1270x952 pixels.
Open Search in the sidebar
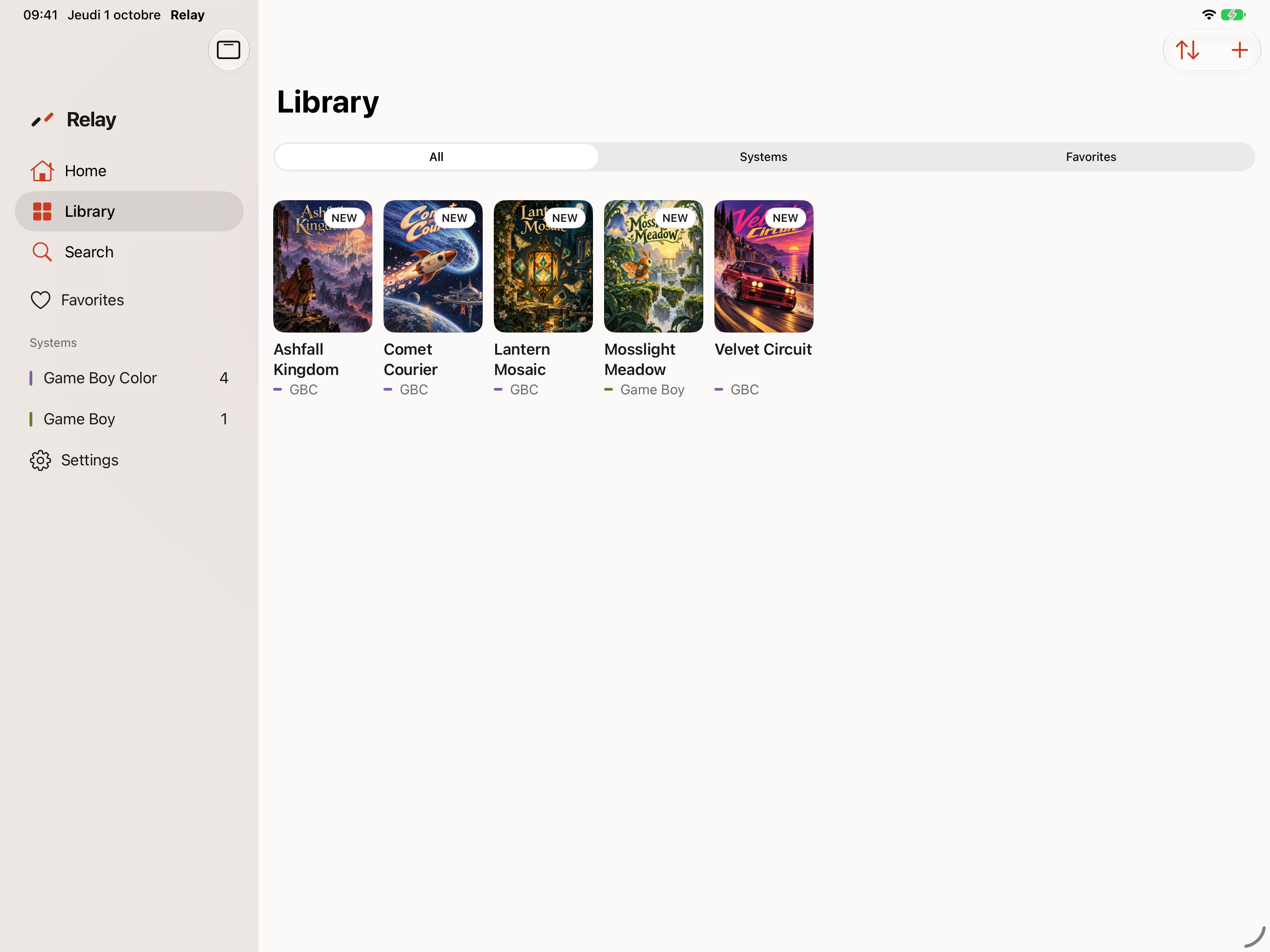point(129,252)
